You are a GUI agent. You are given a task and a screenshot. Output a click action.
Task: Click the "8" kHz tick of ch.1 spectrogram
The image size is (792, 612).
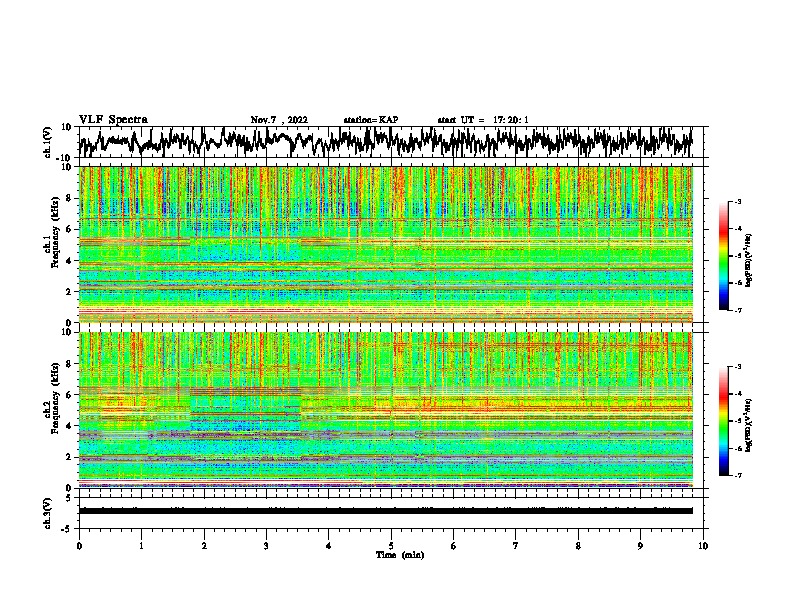pos(71,198)
